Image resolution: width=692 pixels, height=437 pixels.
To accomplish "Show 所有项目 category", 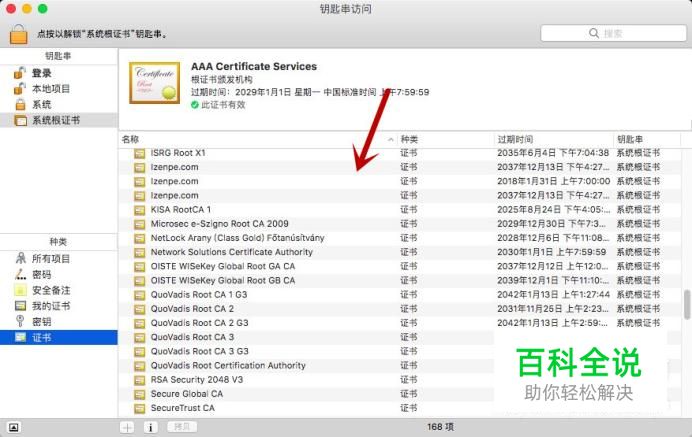I will point(59,258).
